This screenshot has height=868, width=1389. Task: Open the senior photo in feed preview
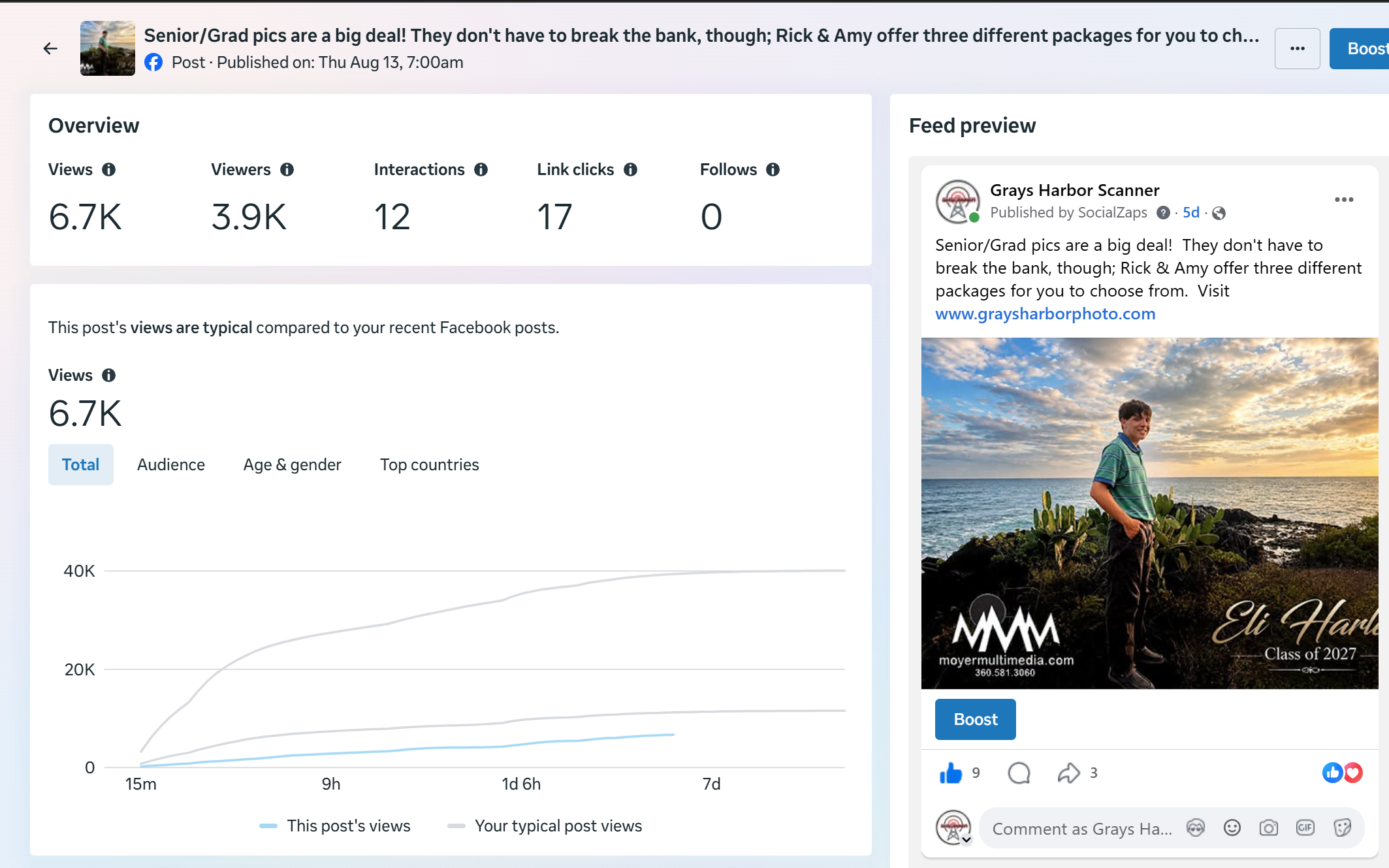(1149, 513)
